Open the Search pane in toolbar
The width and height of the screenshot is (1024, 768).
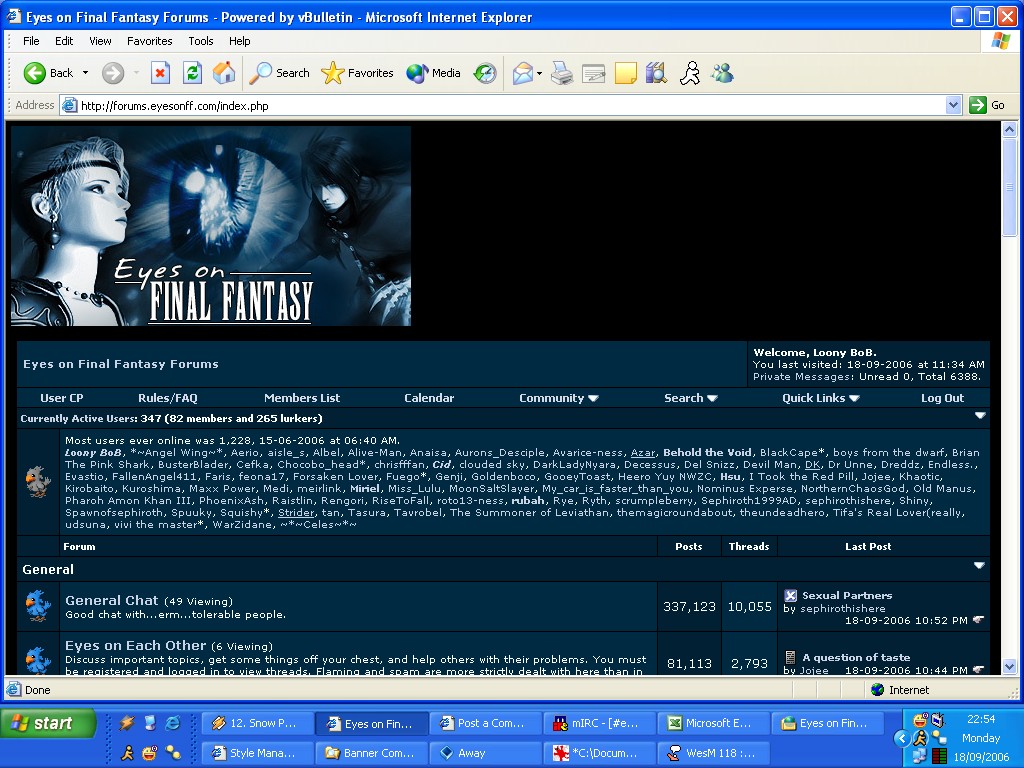point(280,73)
